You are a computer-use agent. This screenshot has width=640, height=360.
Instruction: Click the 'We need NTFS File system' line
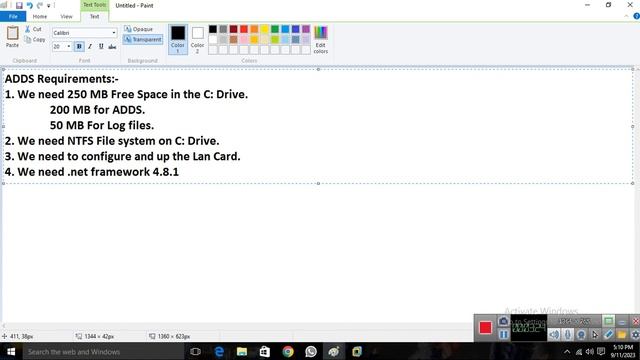(x=112, y=141)
